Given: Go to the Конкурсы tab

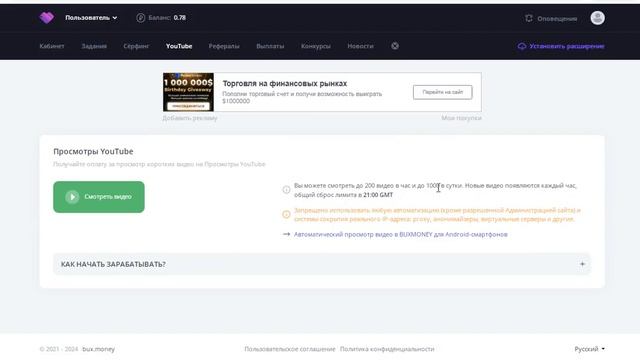Looking at the screenshot, I should [316, 47].
